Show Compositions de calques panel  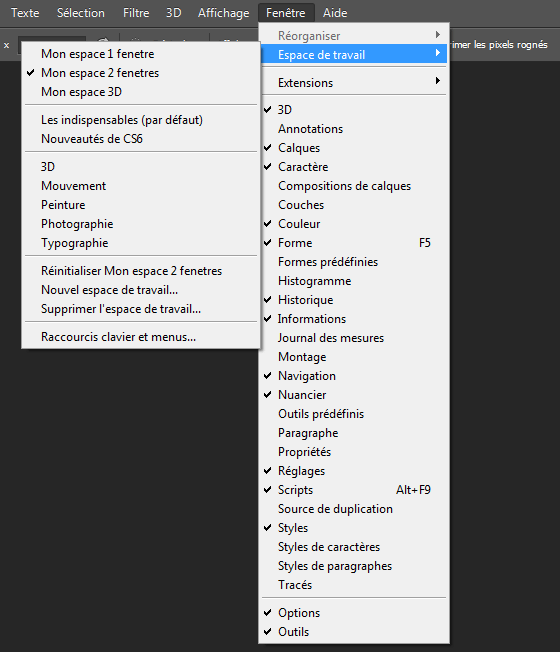click(354, 185)
